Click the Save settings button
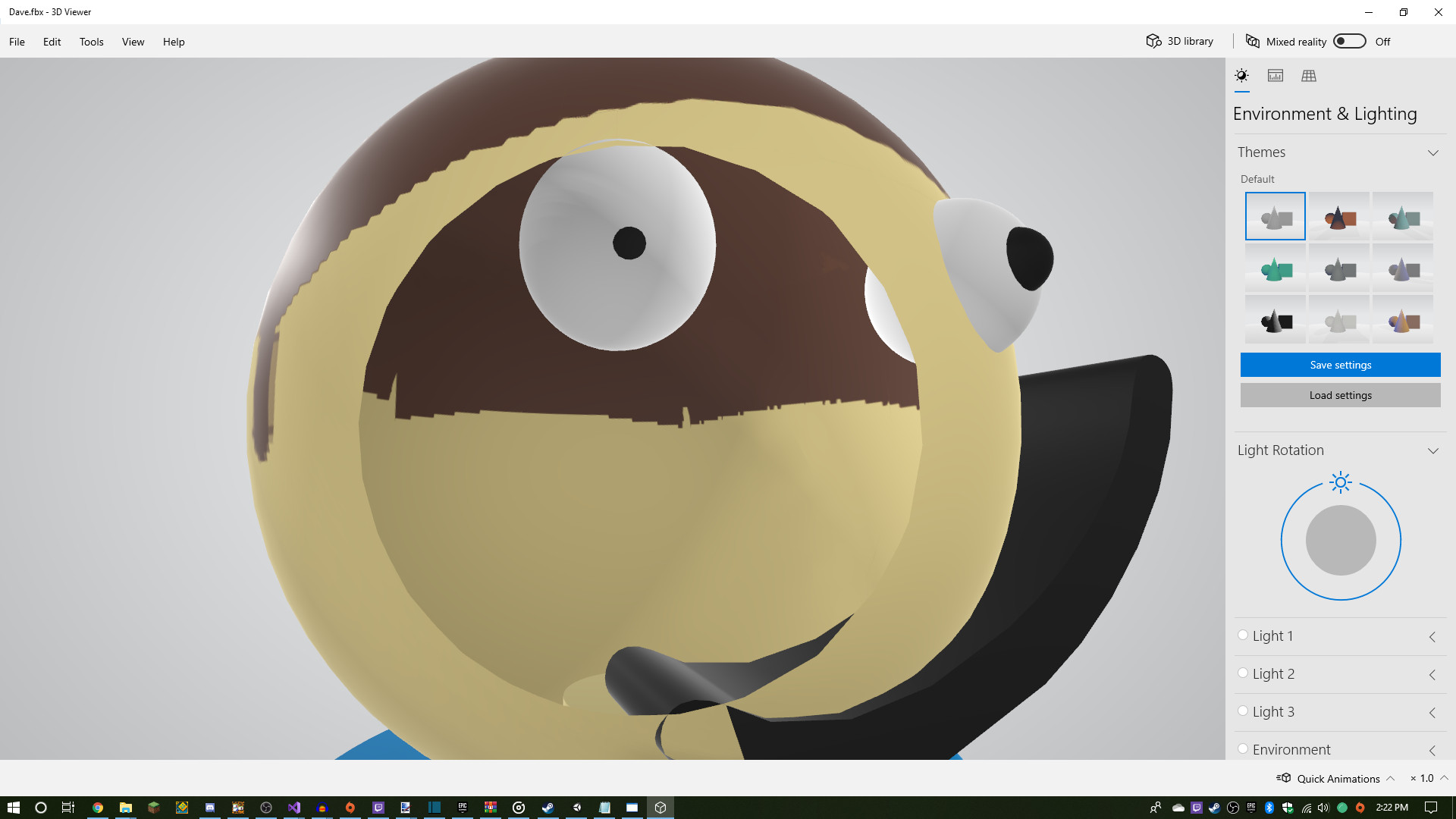 [1340, 365]
